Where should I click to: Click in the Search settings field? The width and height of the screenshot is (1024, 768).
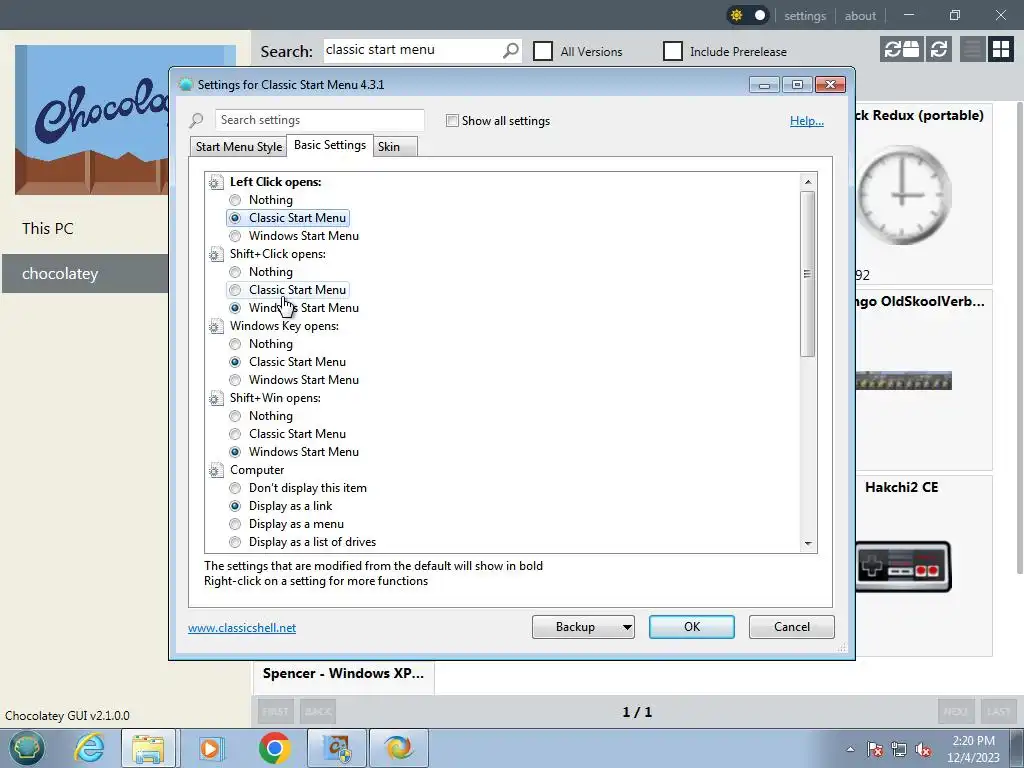pos(319,120)
